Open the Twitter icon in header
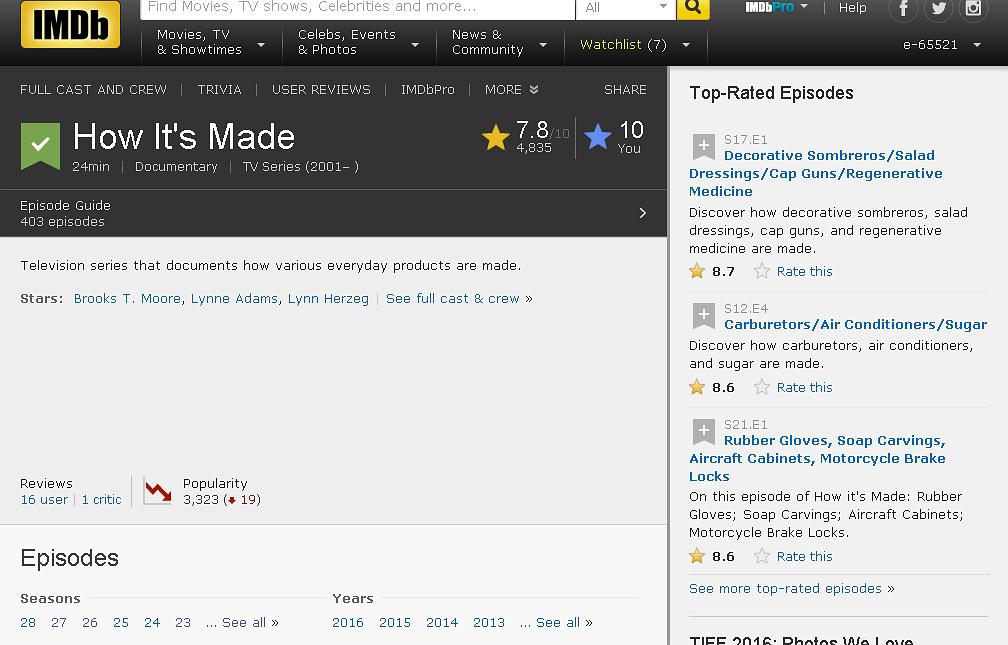 (939, 9)
